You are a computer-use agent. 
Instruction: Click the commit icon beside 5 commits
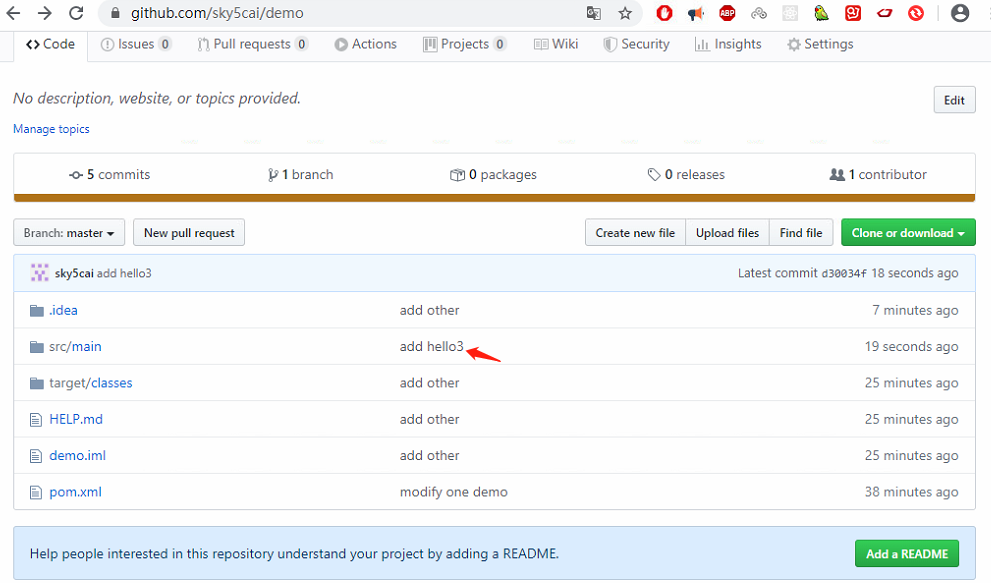(x=76, y=174)
